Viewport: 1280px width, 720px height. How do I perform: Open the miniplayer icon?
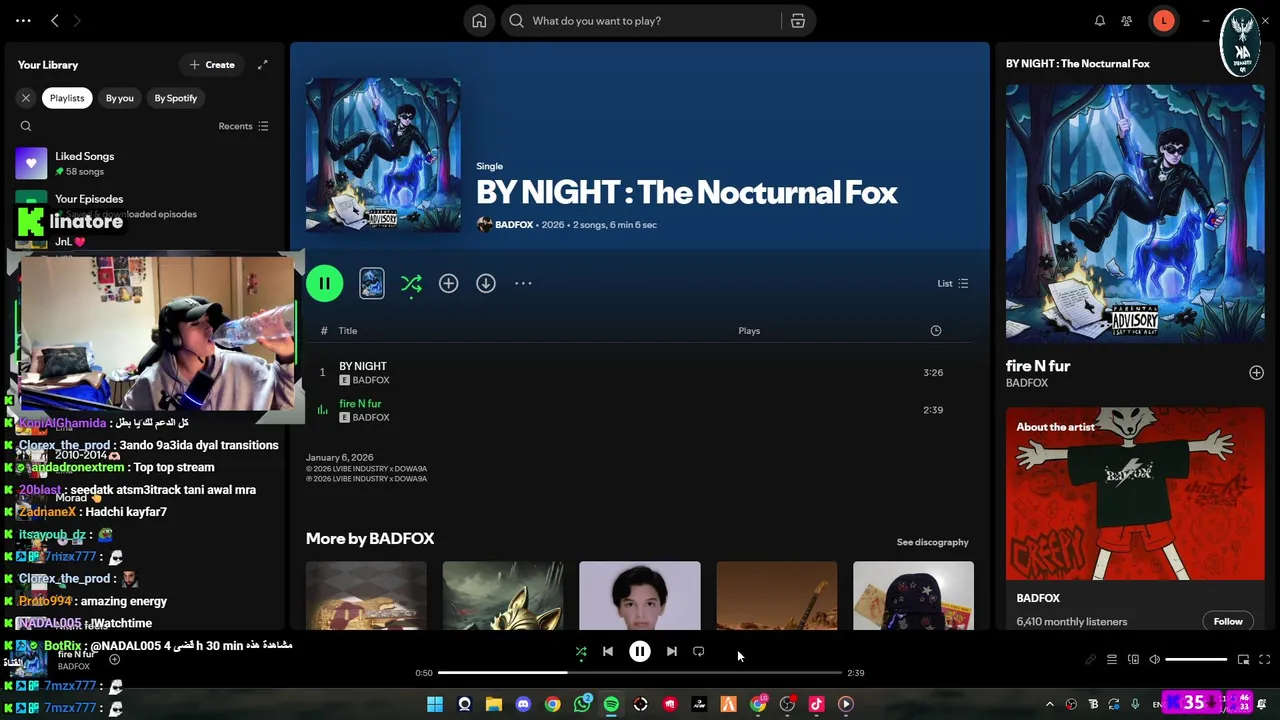(x=1243, y=660)
